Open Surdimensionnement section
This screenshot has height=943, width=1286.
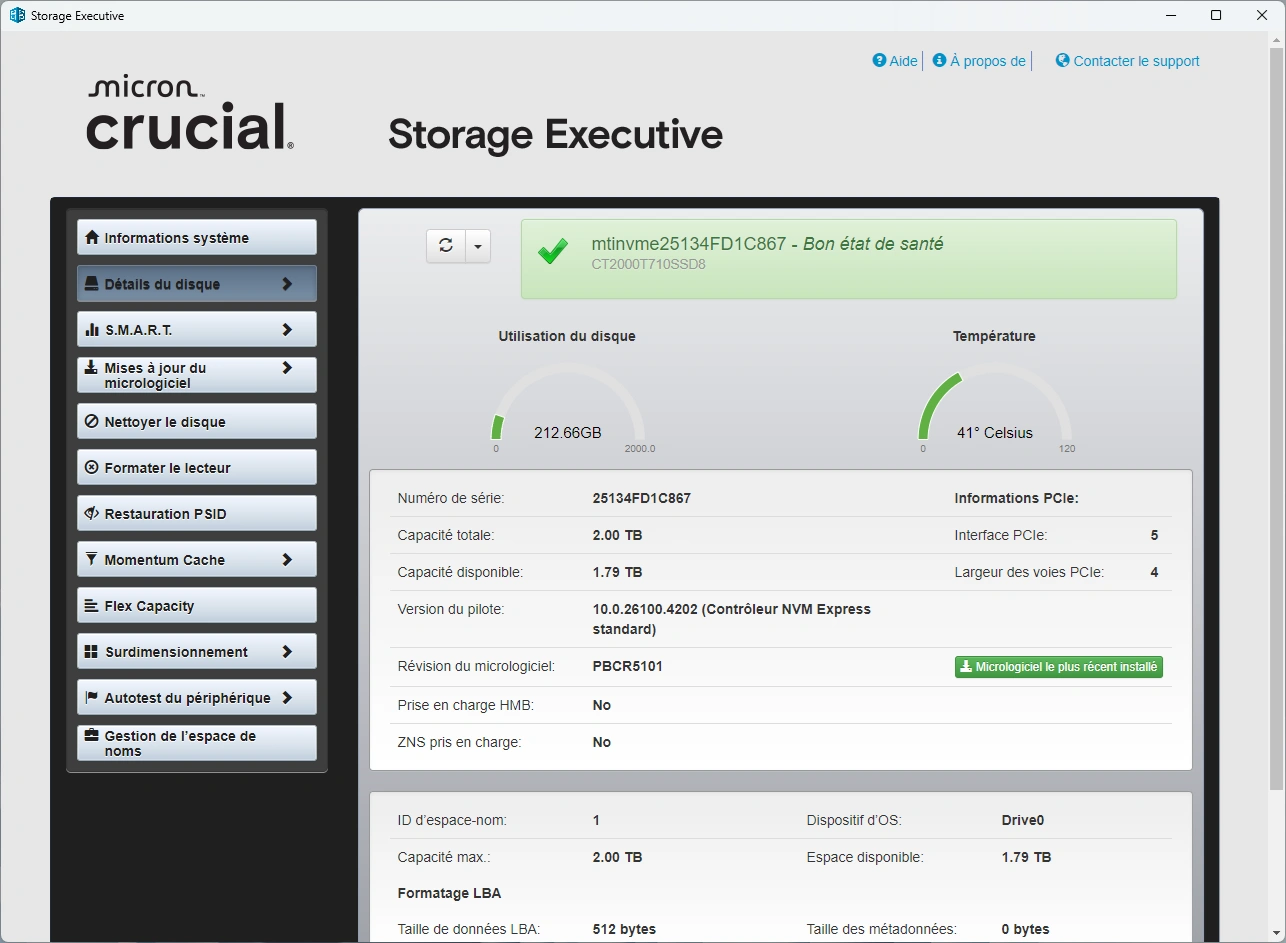tap(197, 652)
